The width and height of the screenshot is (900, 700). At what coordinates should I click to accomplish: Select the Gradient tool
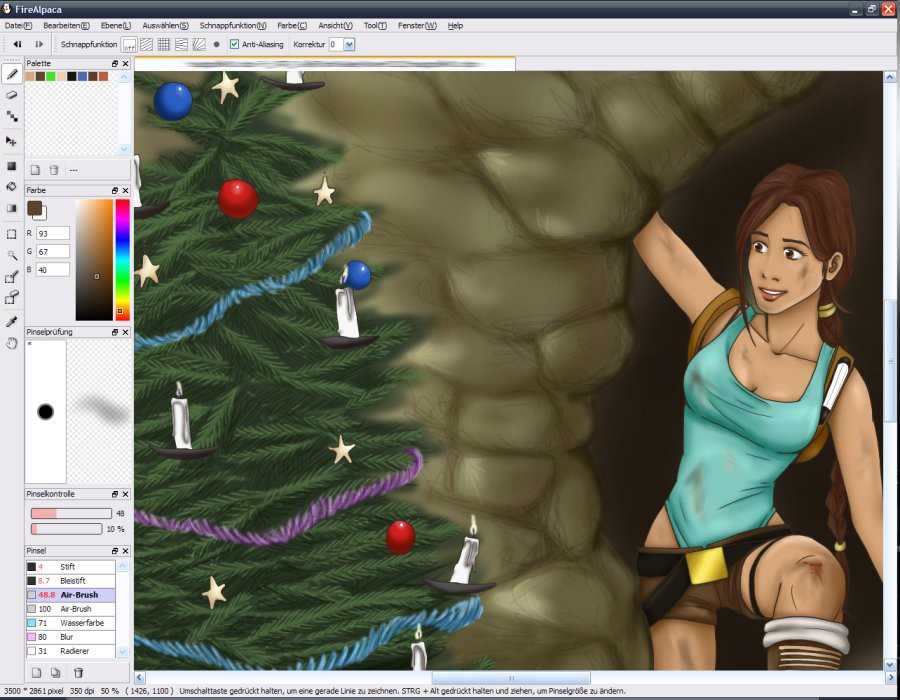[11, 208]
